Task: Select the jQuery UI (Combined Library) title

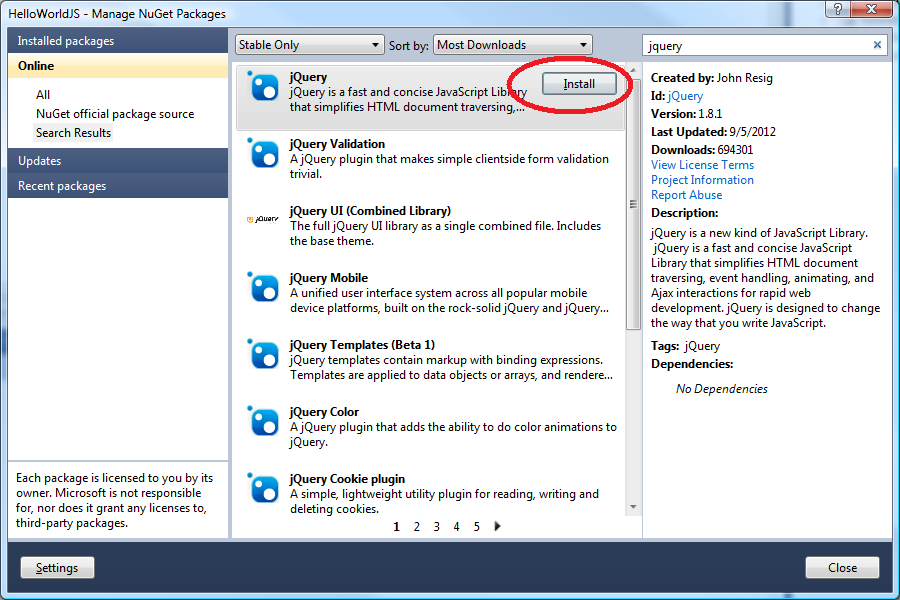Action: pos(370,211)
